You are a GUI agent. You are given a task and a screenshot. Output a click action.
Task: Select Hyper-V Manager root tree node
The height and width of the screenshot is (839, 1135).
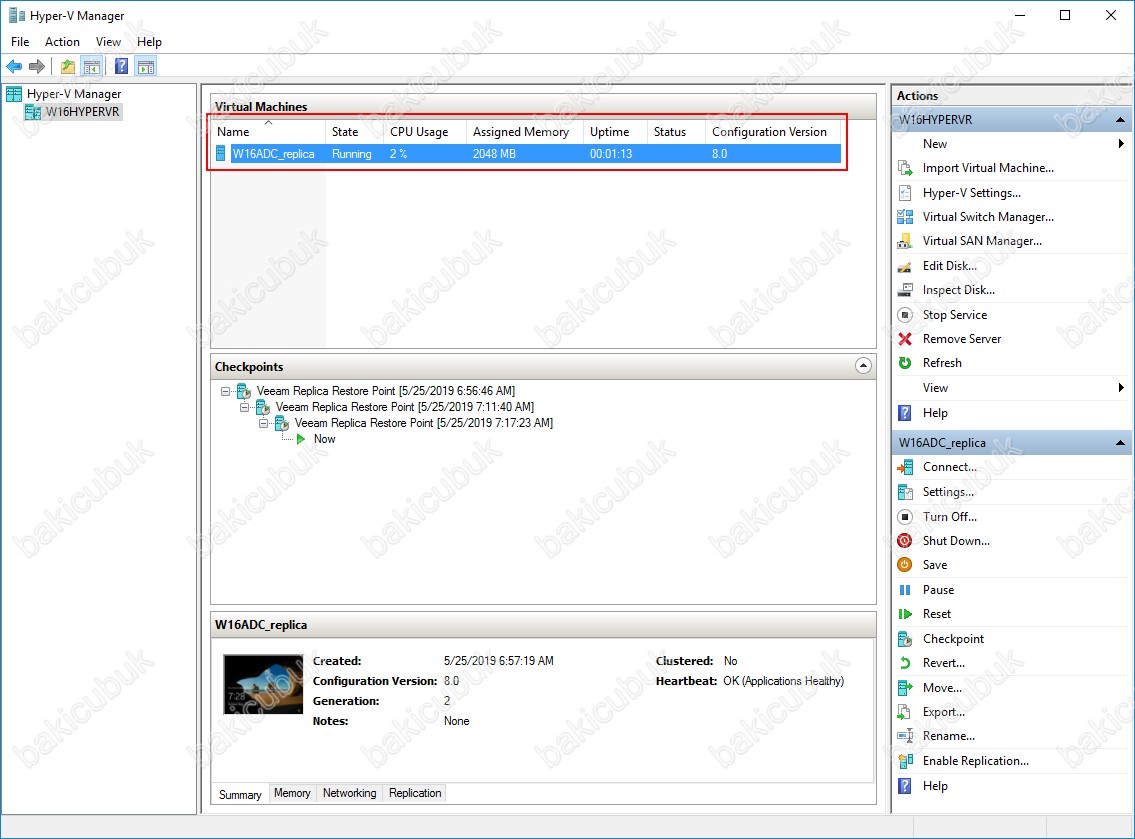tap(74, 94)
